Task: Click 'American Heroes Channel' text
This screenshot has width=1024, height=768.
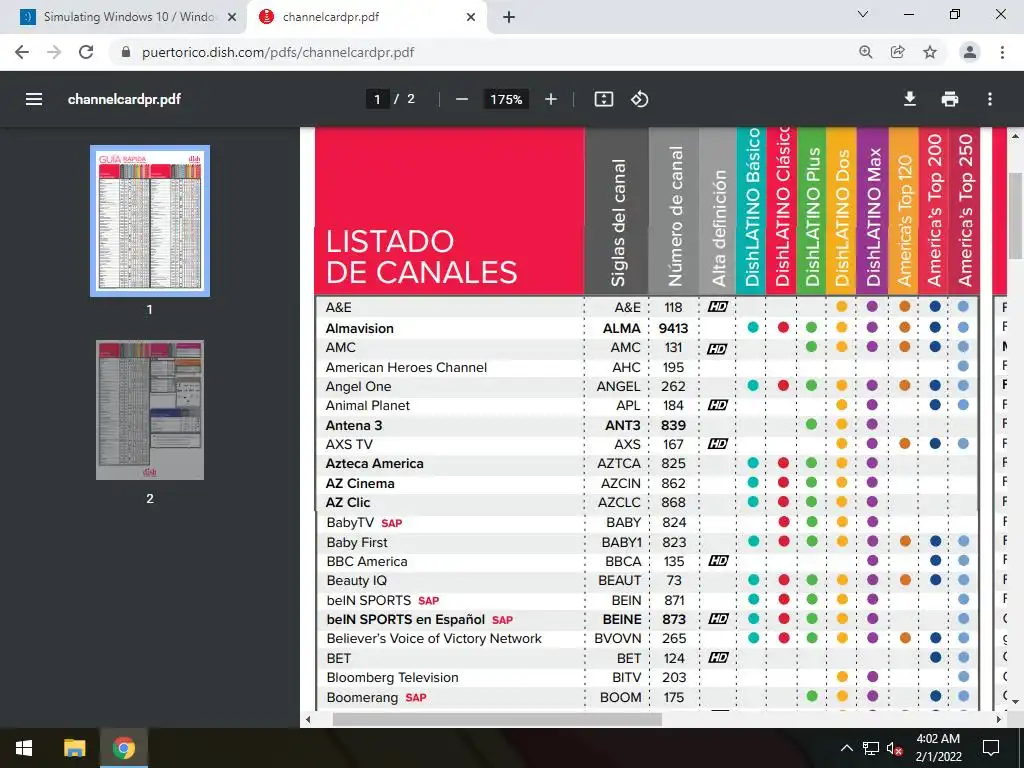Action: (x=406, y=367)
